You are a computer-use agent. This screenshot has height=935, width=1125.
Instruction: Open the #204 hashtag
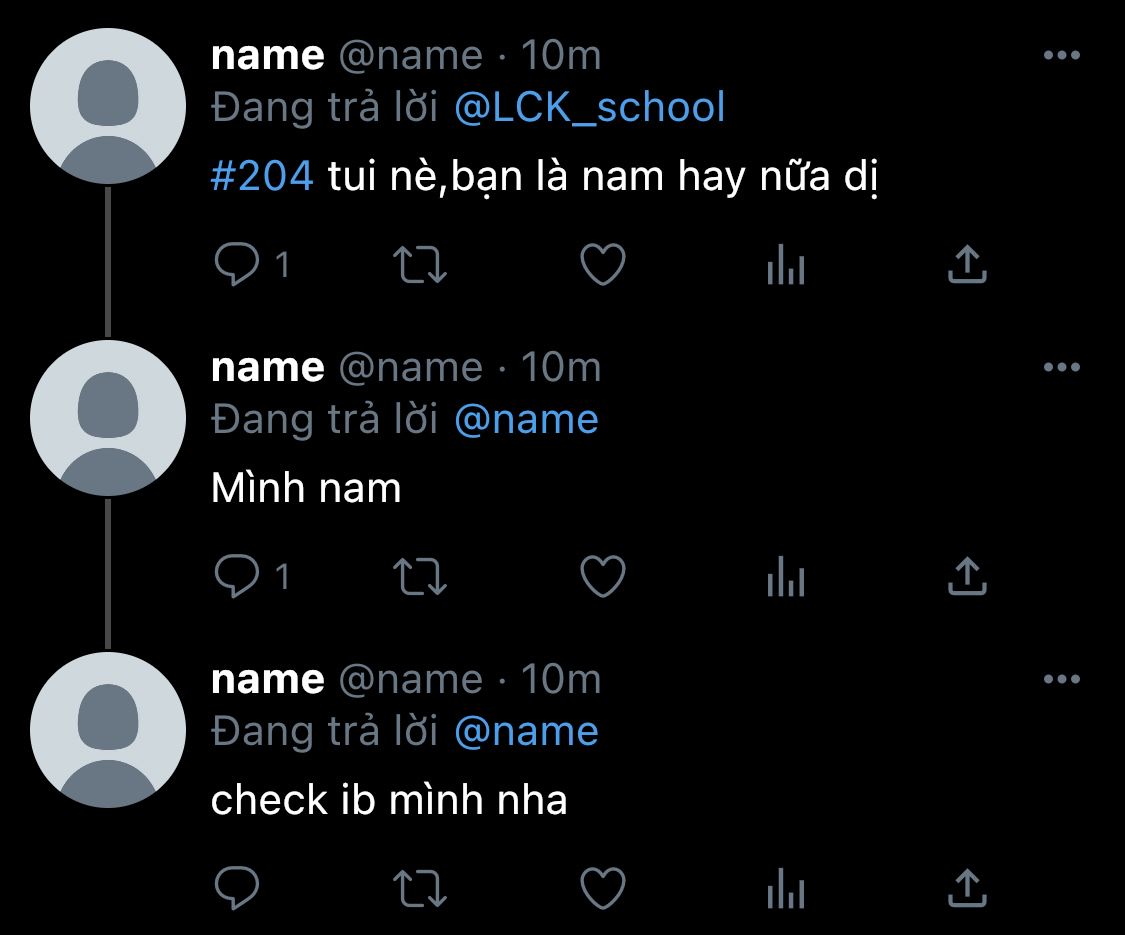(262, 176)
